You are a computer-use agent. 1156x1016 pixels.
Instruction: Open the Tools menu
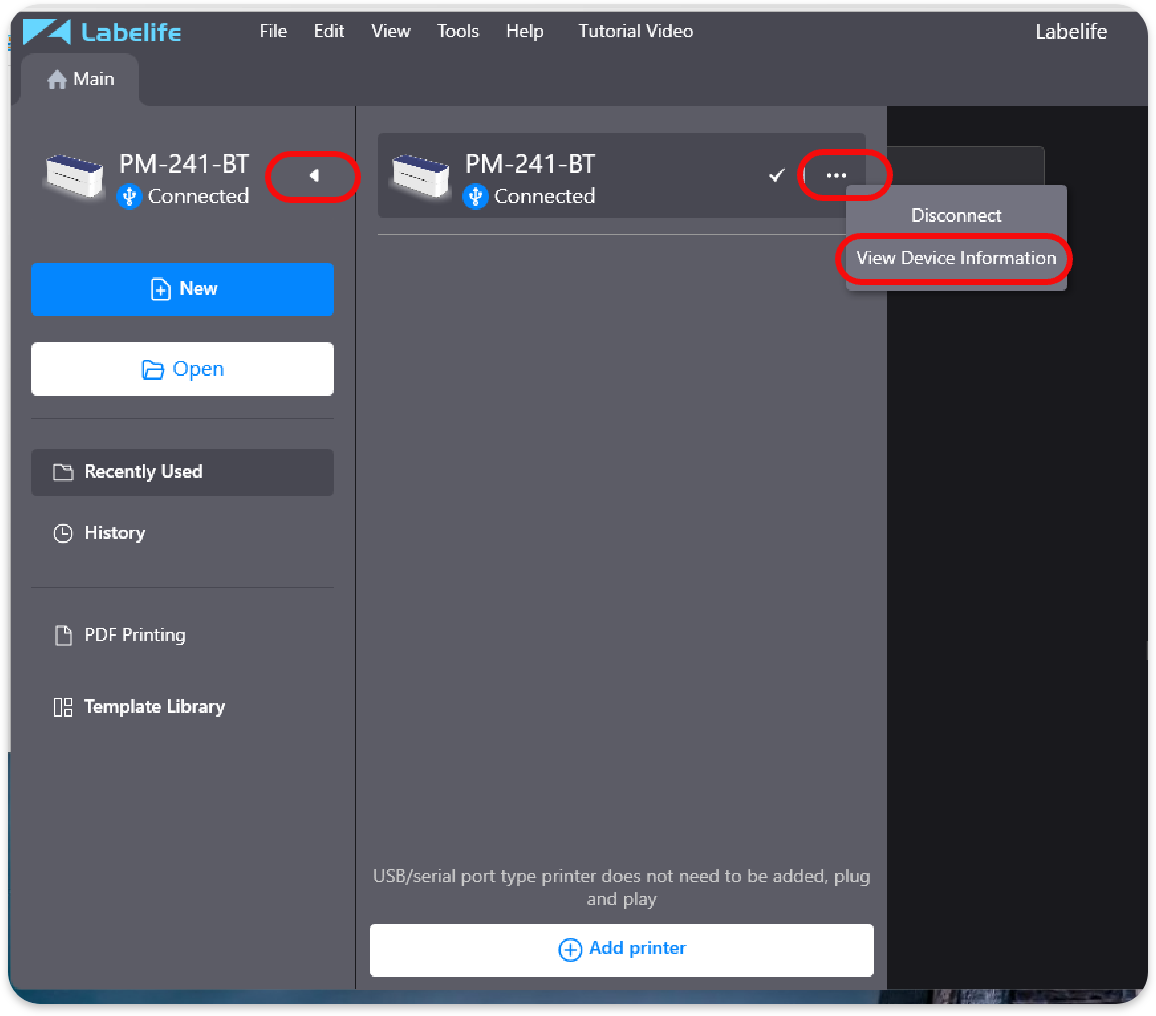point(458,31)
